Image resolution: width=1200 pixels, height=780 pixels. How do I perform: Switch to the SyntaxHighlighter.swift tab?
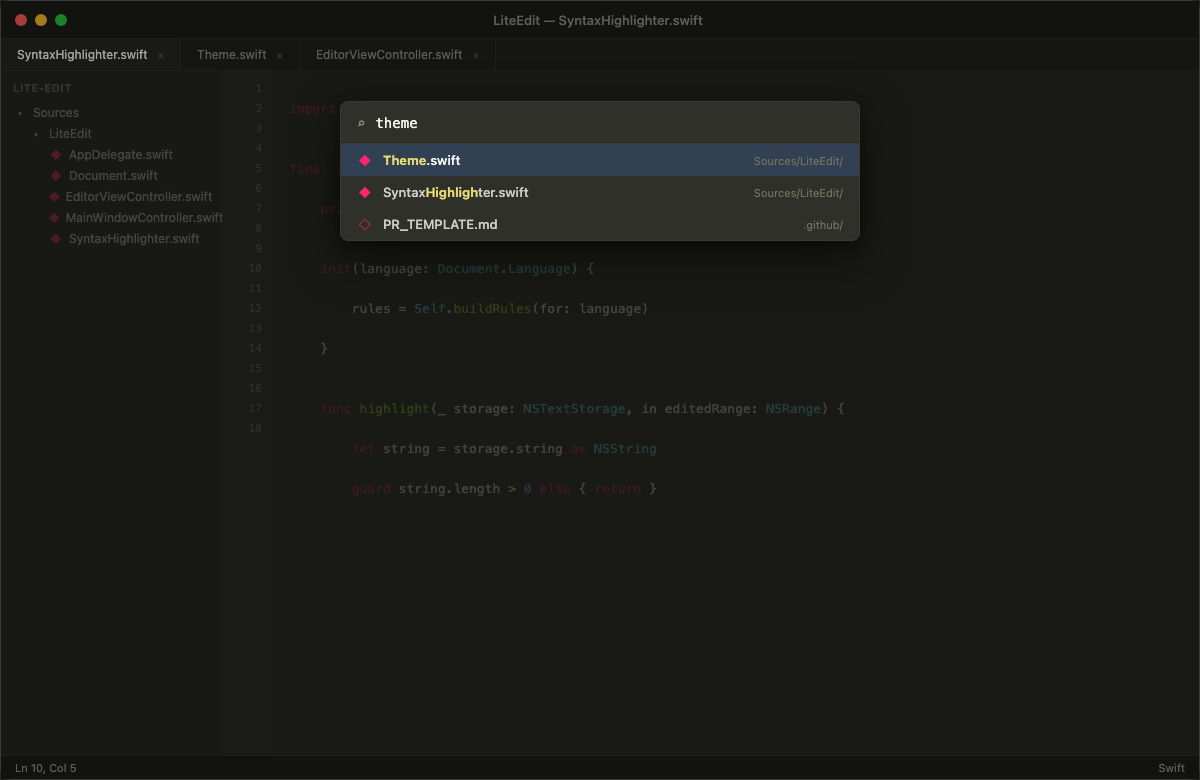pyautogui.click(x=90, y=55)
